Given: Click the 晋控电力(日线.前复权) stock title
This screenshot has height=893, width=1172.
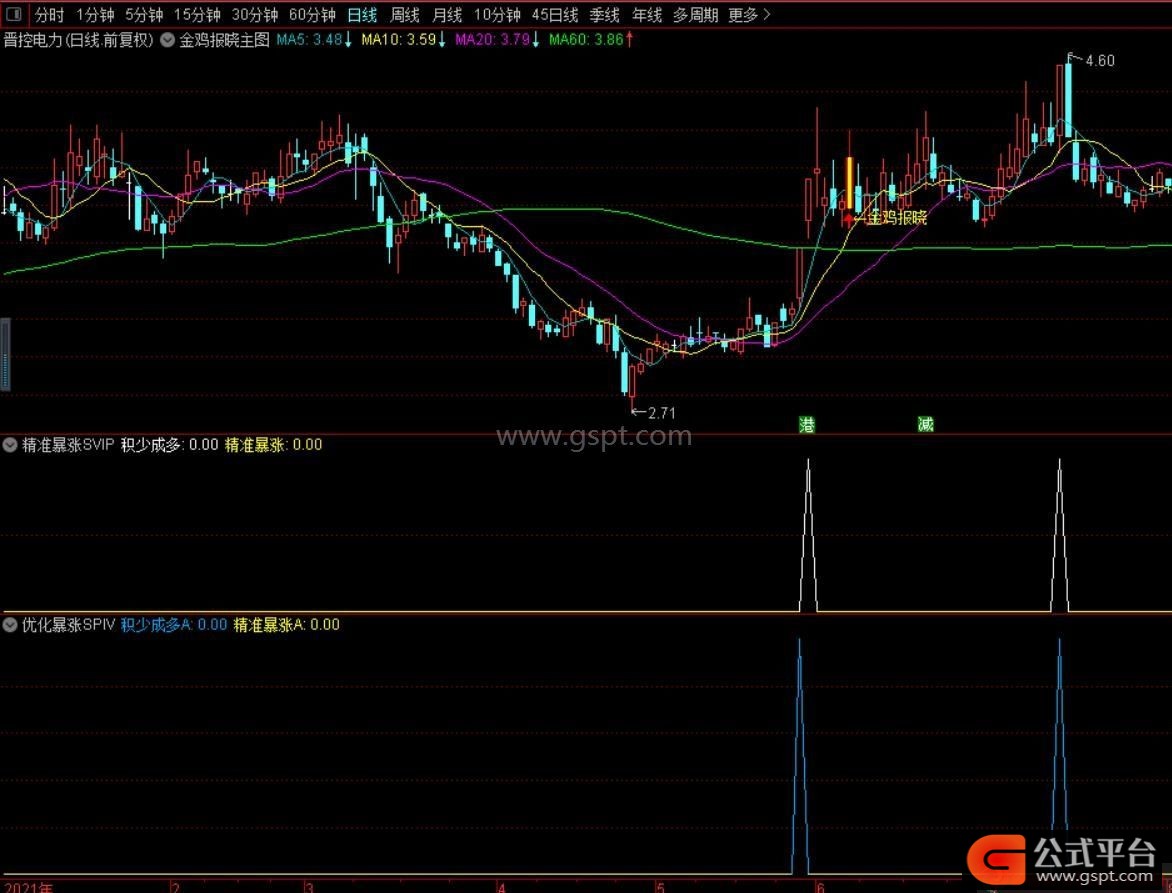Looking at the screenshot, I should point(78,40).
